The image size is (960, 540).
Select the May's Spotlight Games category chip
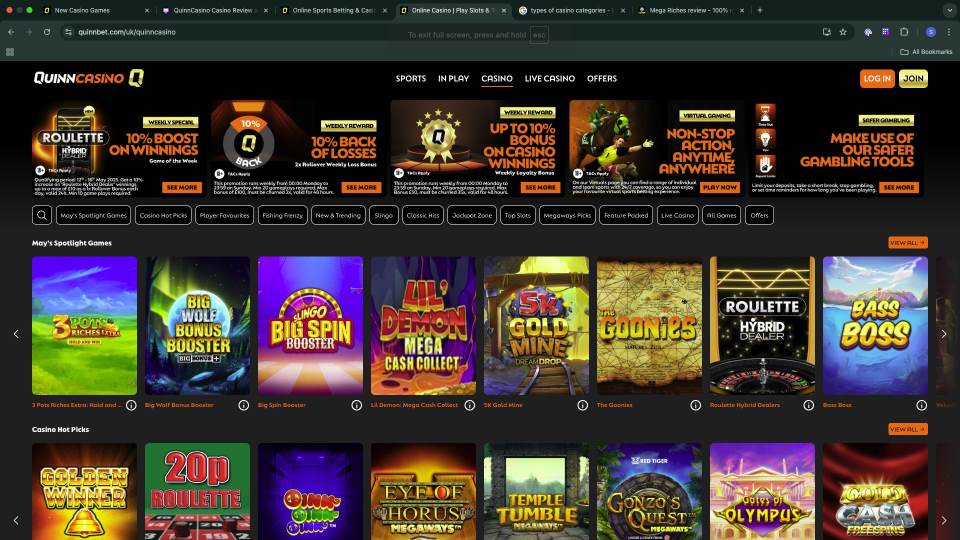point(94,215)
